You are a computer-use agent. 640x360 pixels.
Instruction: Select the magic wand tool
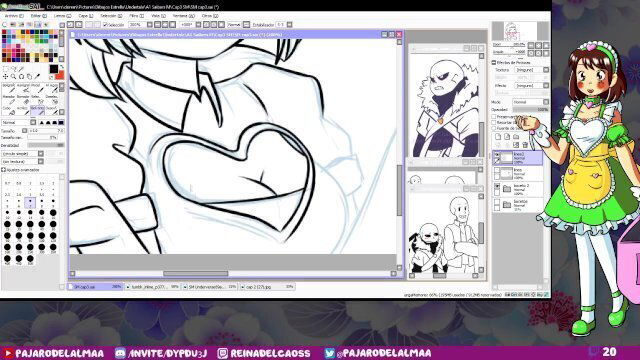point(21,68)
